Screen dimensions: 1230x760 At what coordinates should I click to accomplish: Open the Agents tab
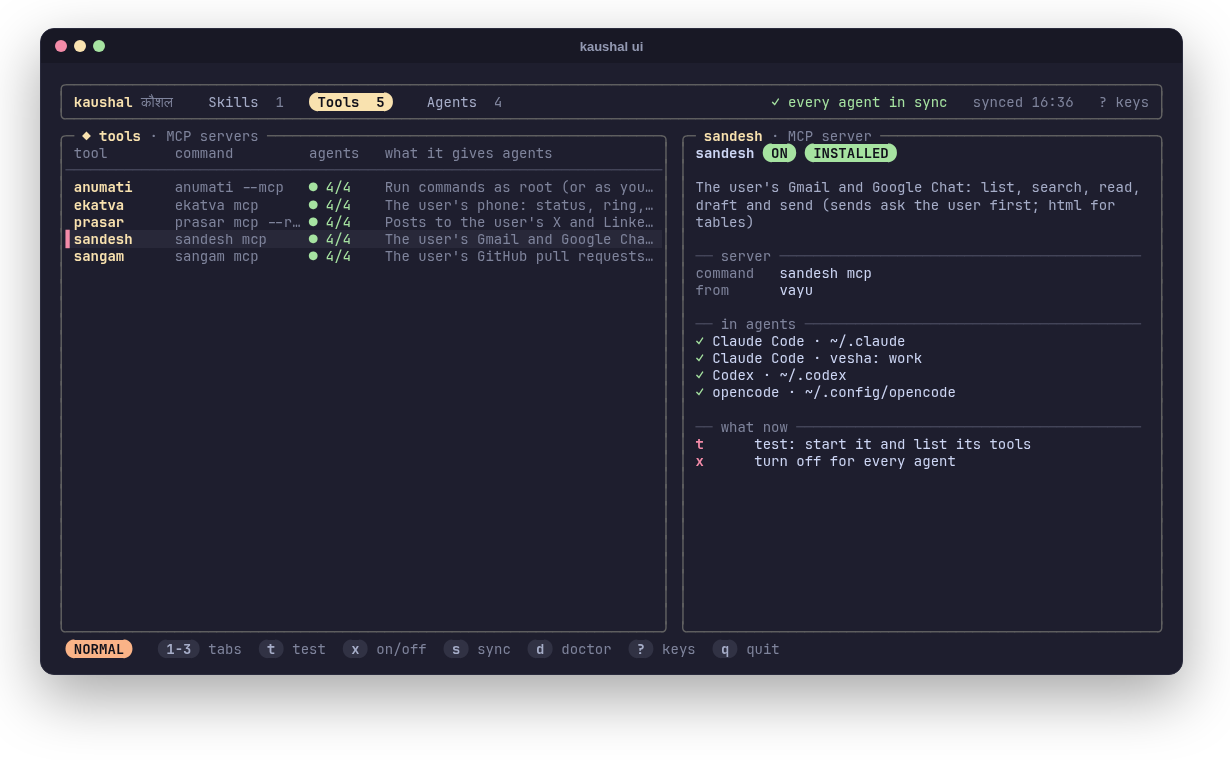click(464, 102)
